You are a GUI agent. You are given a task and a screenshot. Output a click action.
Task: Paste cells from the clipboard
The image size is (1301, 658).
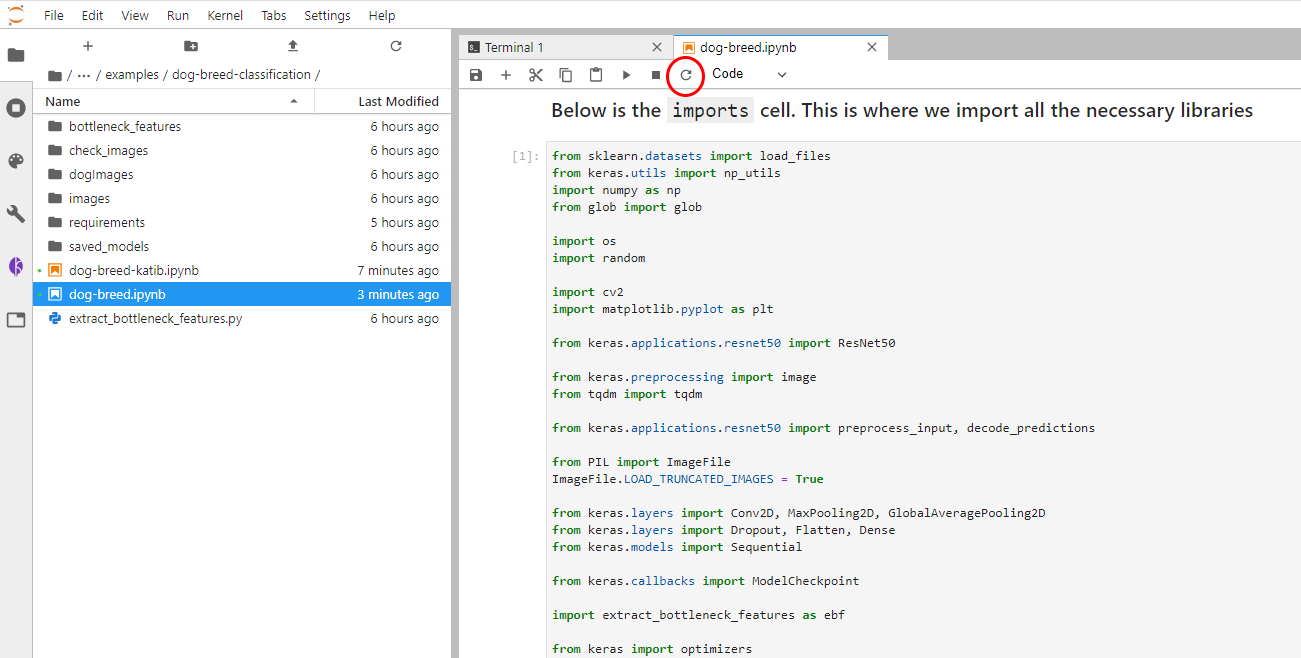pos(596,75)
